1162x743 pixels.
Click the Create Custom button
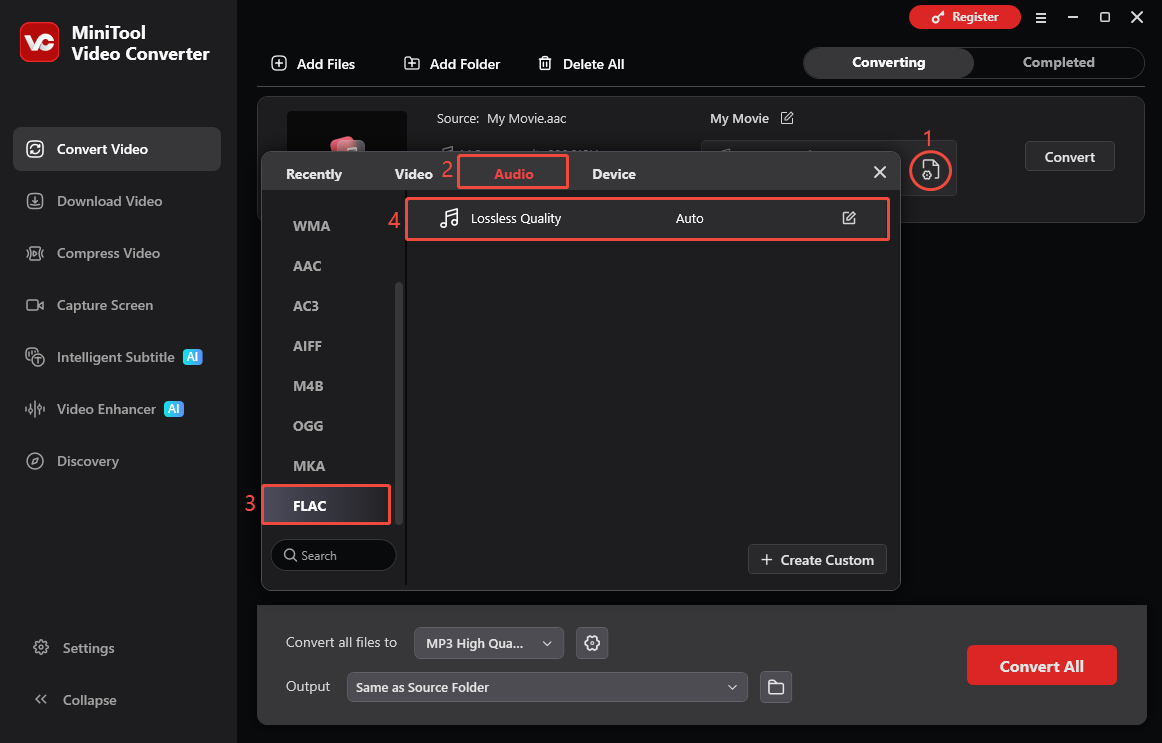point(817,560)
